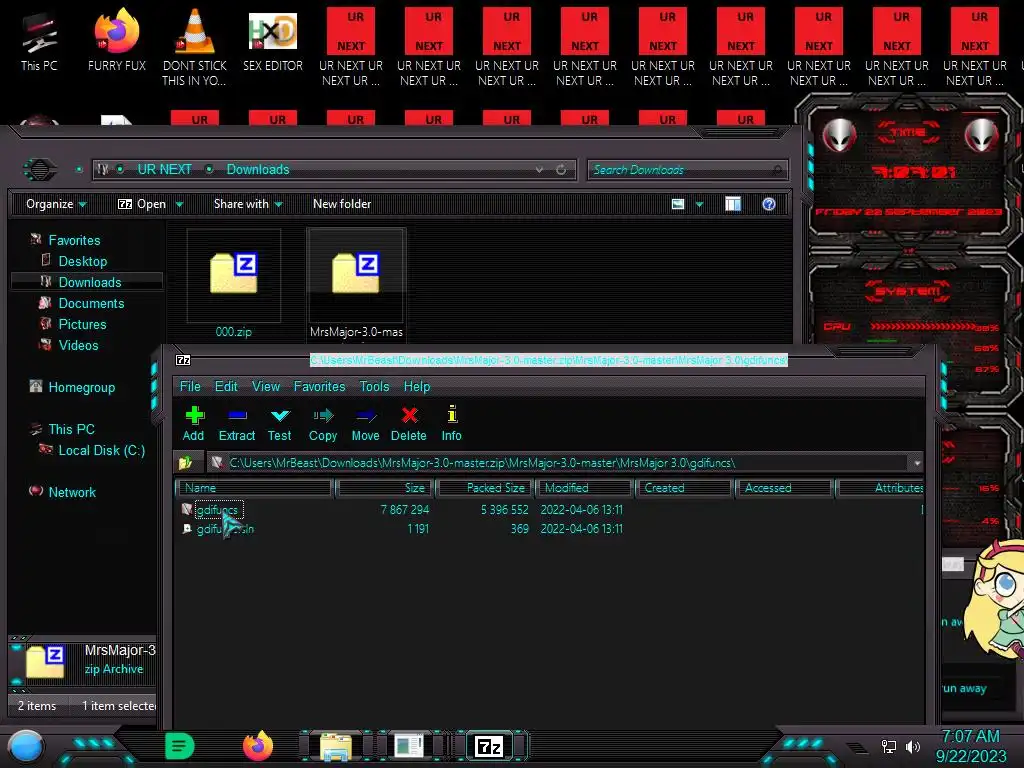Sort by Packed Size column
Image resolution: width=1024 pixels, height=768 pixels.
tap(485, 488)
